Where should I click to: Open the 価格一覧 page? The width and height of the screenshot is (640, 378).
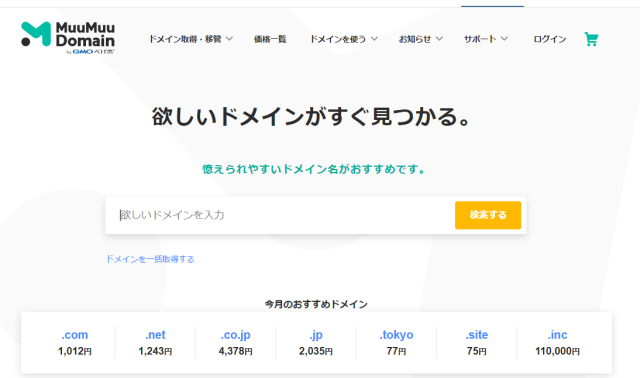[x=270, y=39]
